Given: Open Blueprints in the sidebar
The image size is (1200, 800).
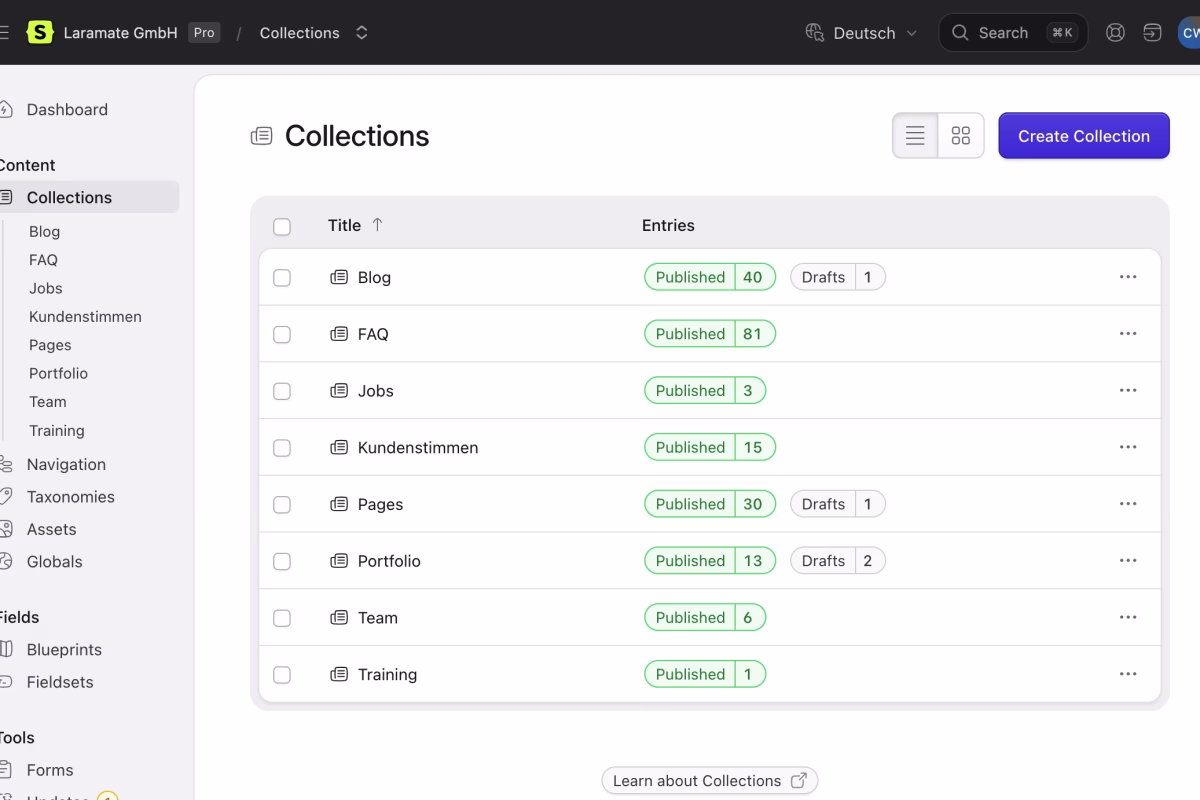Looking at the screenshot, I should click(64, 650).
